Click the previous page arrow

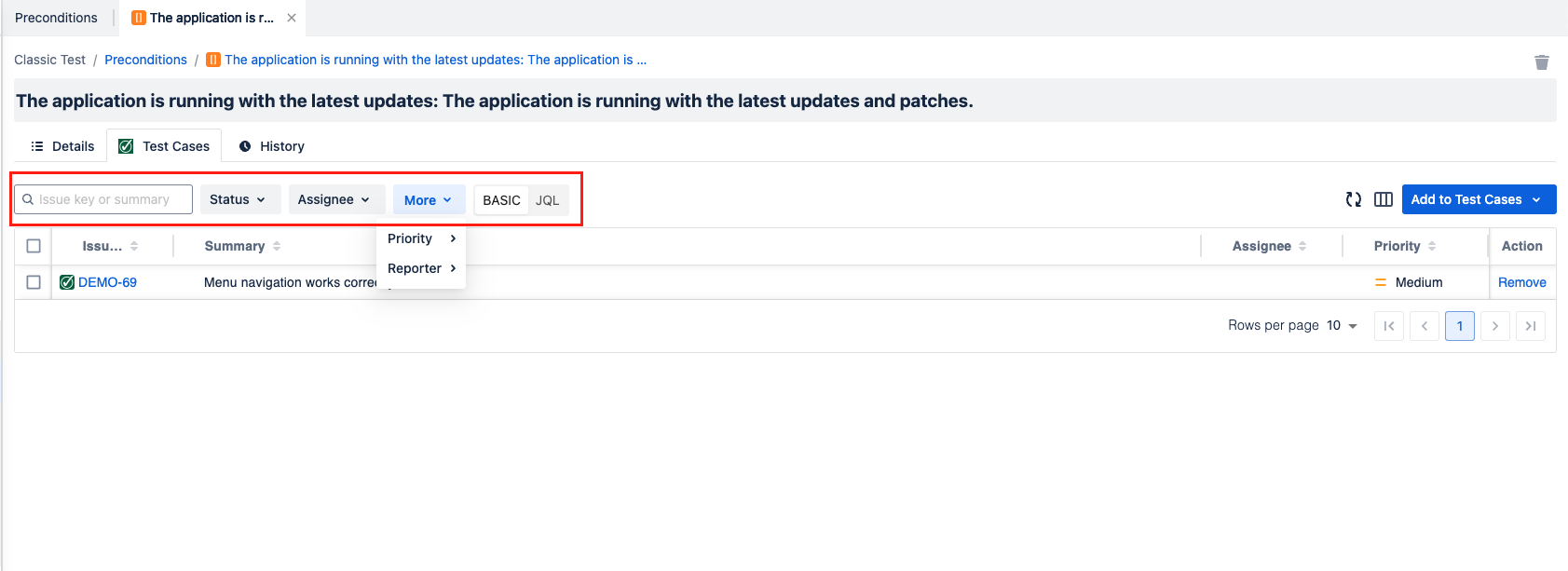click(1424, 326)
